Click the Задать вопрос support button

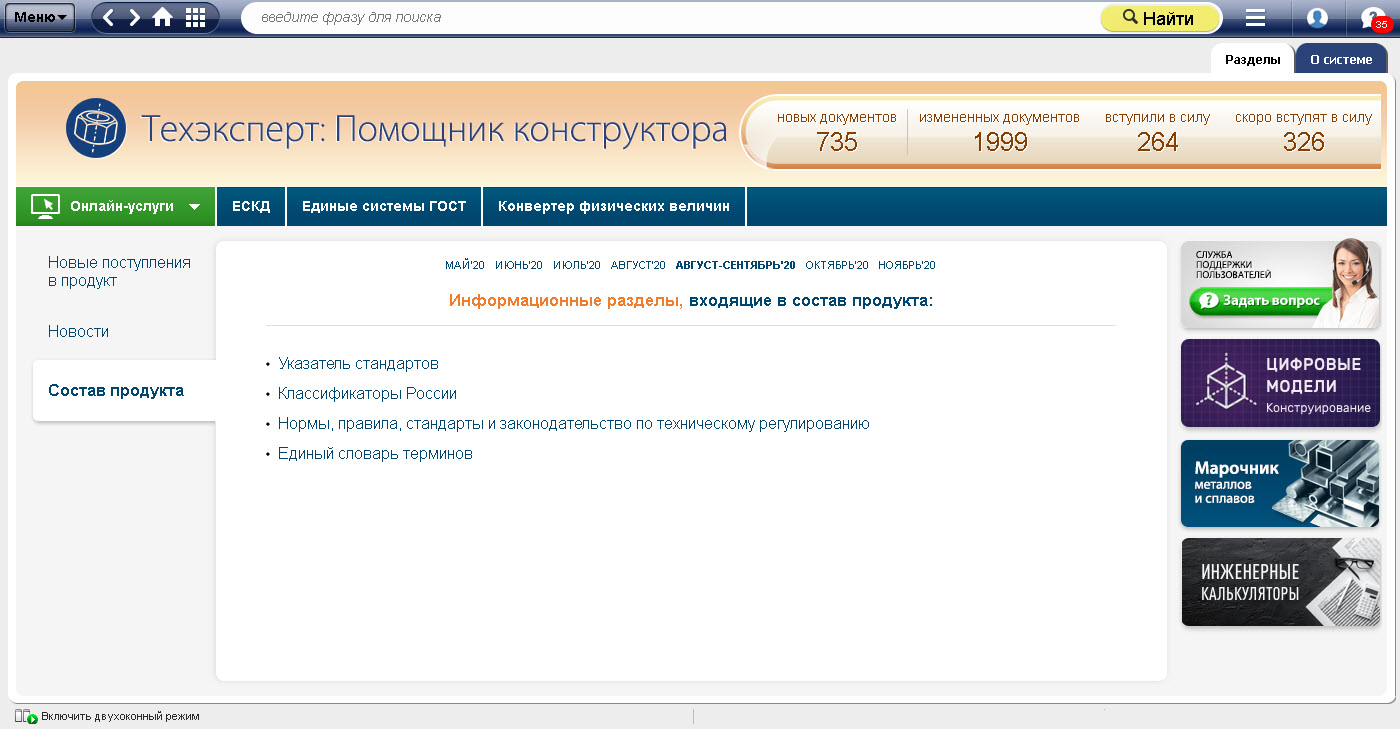click(1260, 300)
